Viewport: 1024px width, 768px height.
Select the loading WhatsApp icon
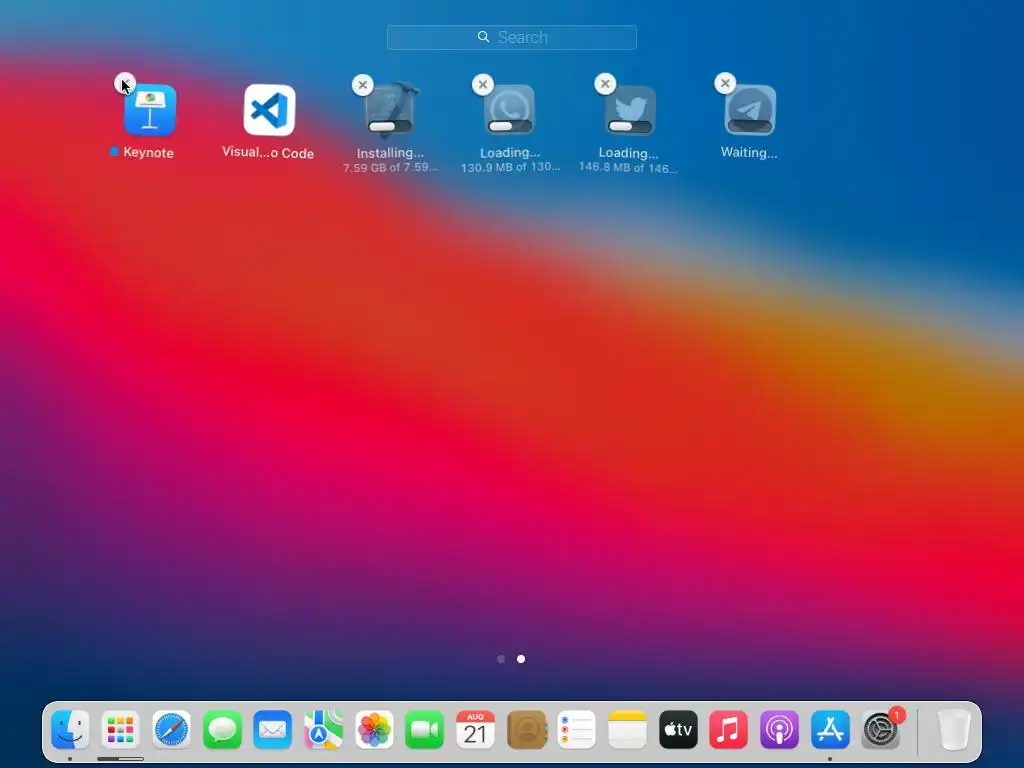[509, 110]
